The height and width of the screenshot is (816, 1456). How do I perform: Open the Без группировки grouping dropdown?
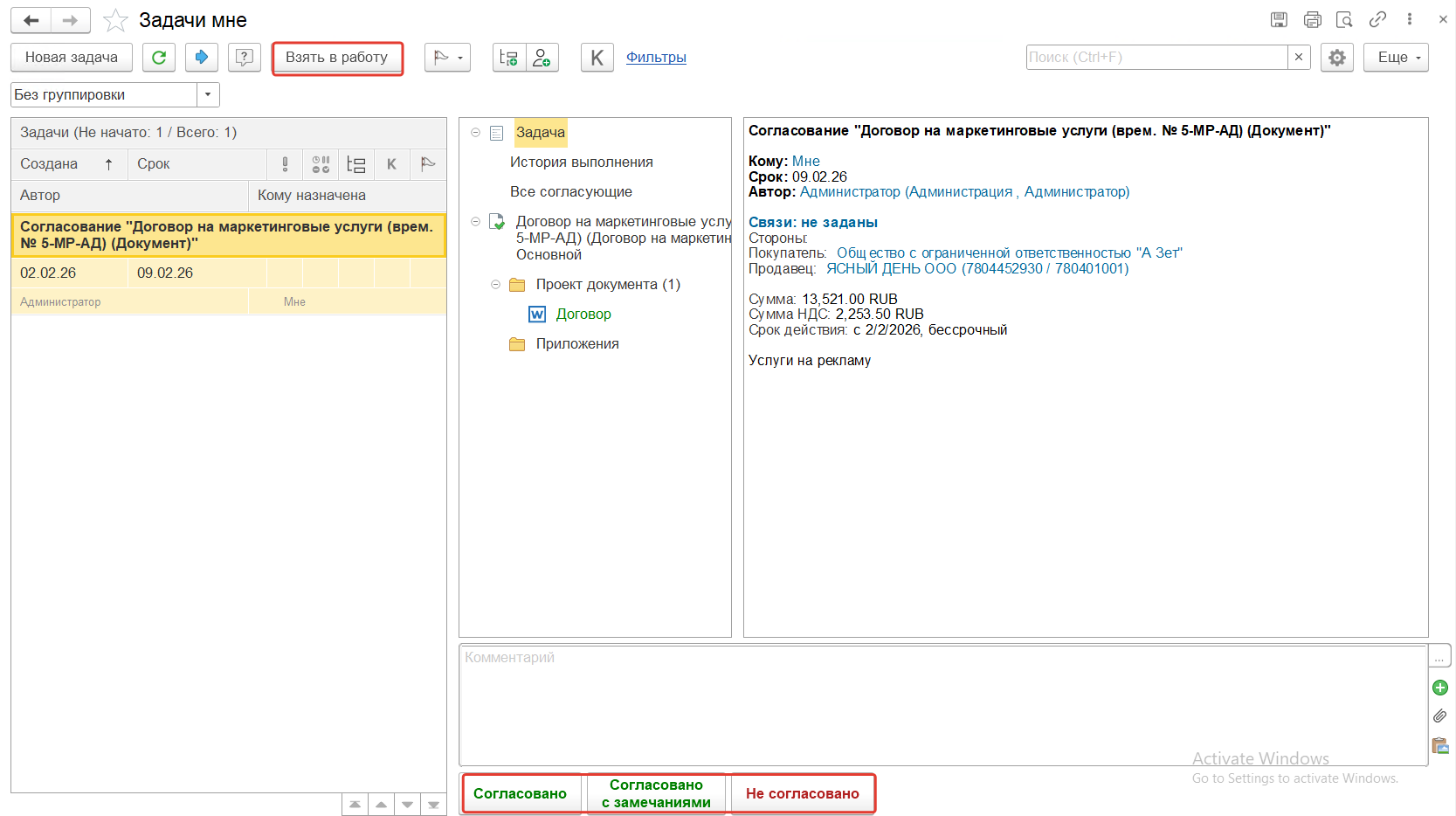coord(208,94)
